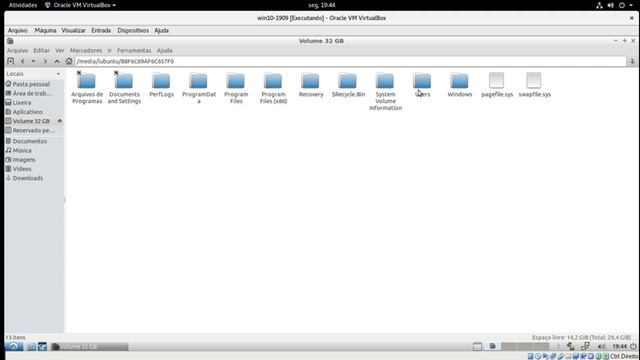This screenshot has width=640, height=360.
Task: Open the Oracle VM VirtualBox app menu
Action: (x=80, y=5)
